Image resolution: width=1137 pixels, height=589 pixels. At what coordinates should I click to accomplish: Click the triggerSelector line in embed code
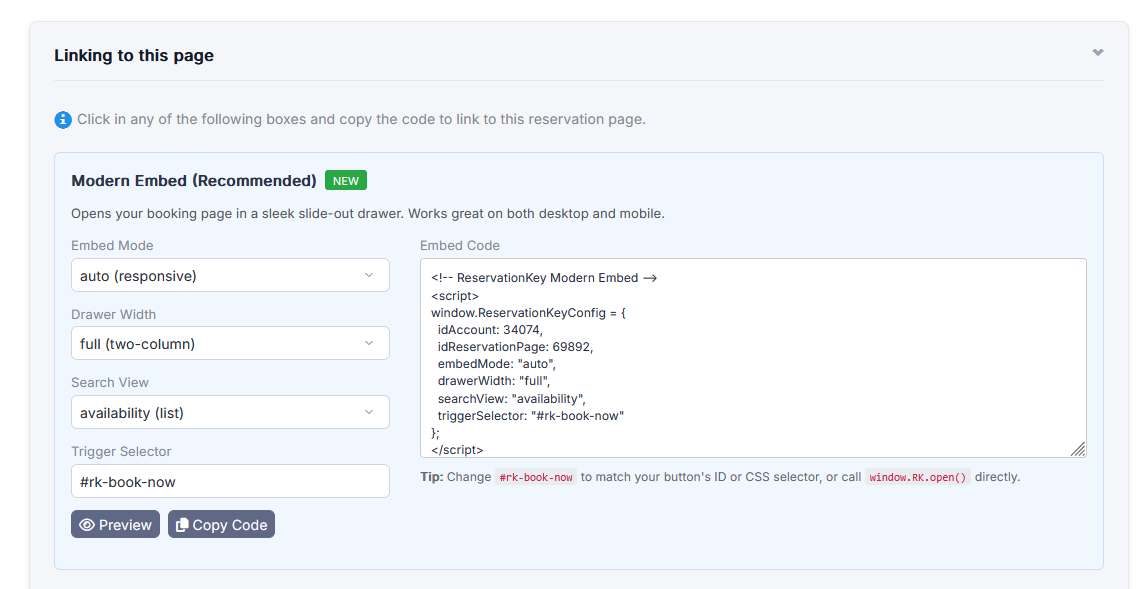click(x=530, y=415)
